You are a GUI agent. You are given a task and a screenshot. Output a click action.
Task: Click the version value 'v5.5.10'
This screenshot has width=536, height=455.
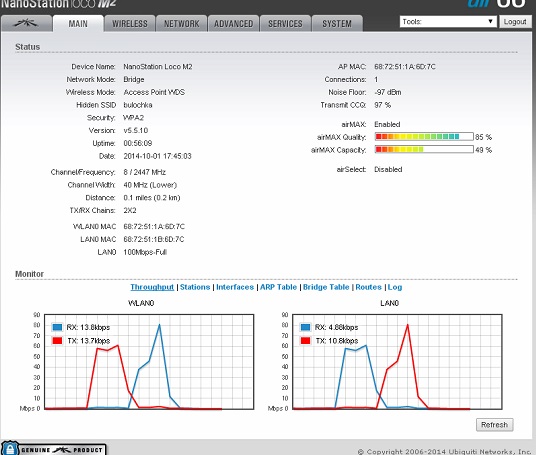coord(136,131)
